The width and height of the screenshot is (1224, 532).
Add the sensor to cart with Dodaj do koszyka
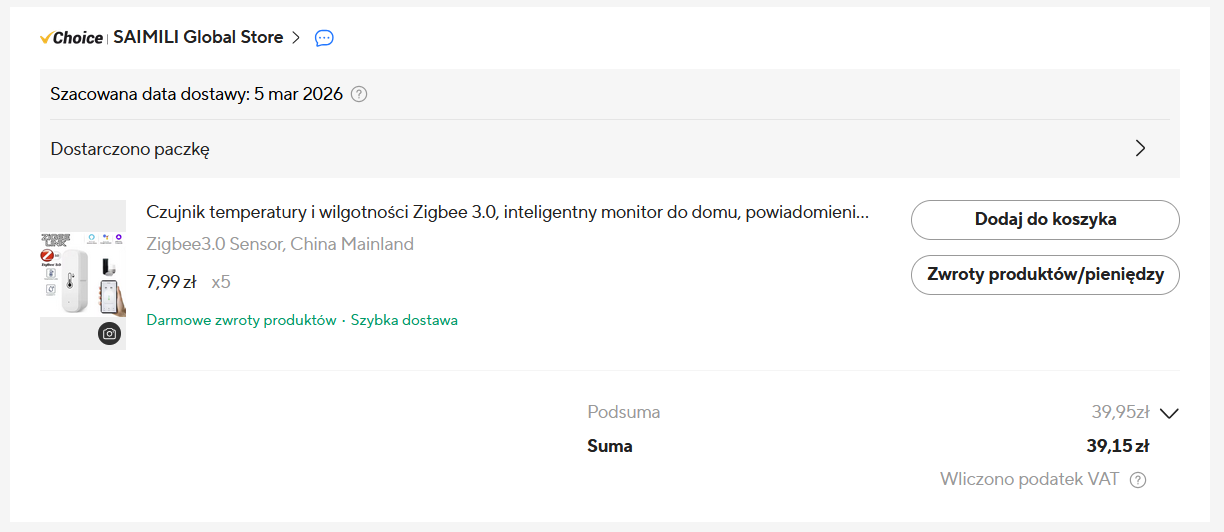[x=1045, y=220]
